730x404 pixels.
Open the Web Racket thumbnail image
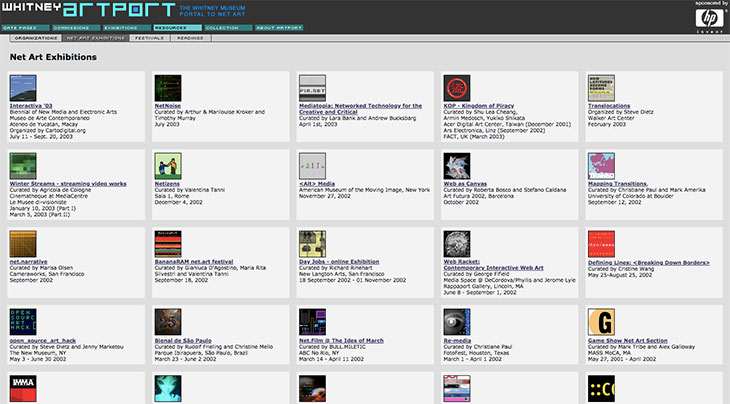point(457,244)
